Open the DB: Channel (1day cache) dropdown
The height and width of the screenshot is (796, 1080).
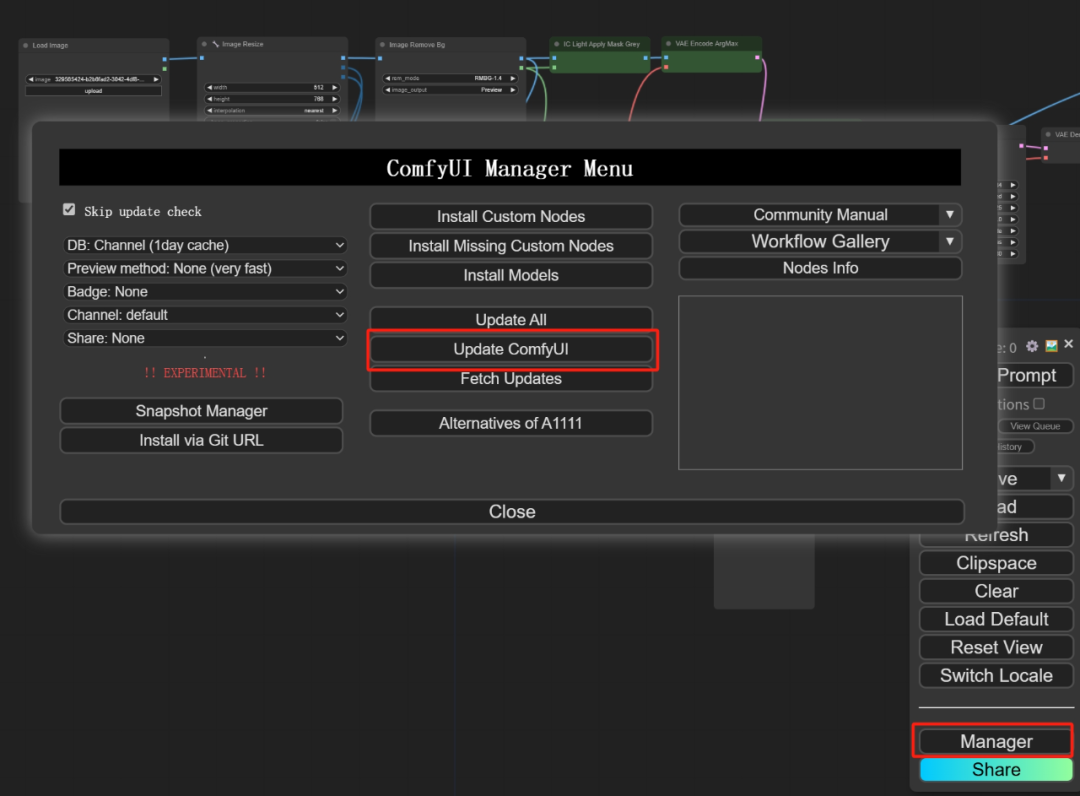(205, 245)
